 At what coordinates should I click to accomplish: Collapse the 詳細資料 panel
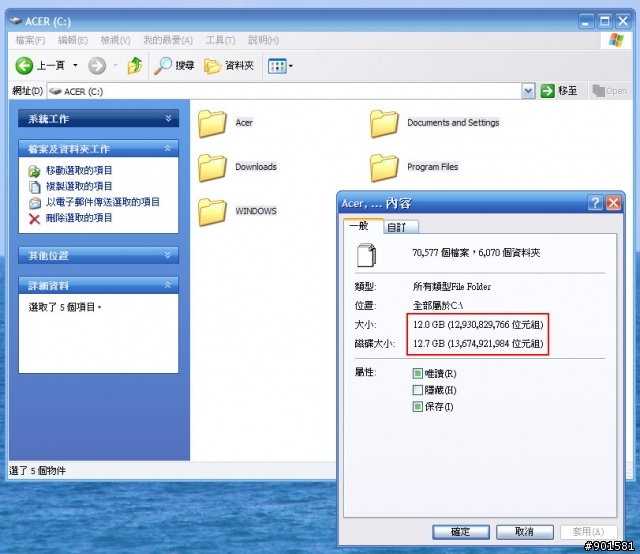coord(168,285)
